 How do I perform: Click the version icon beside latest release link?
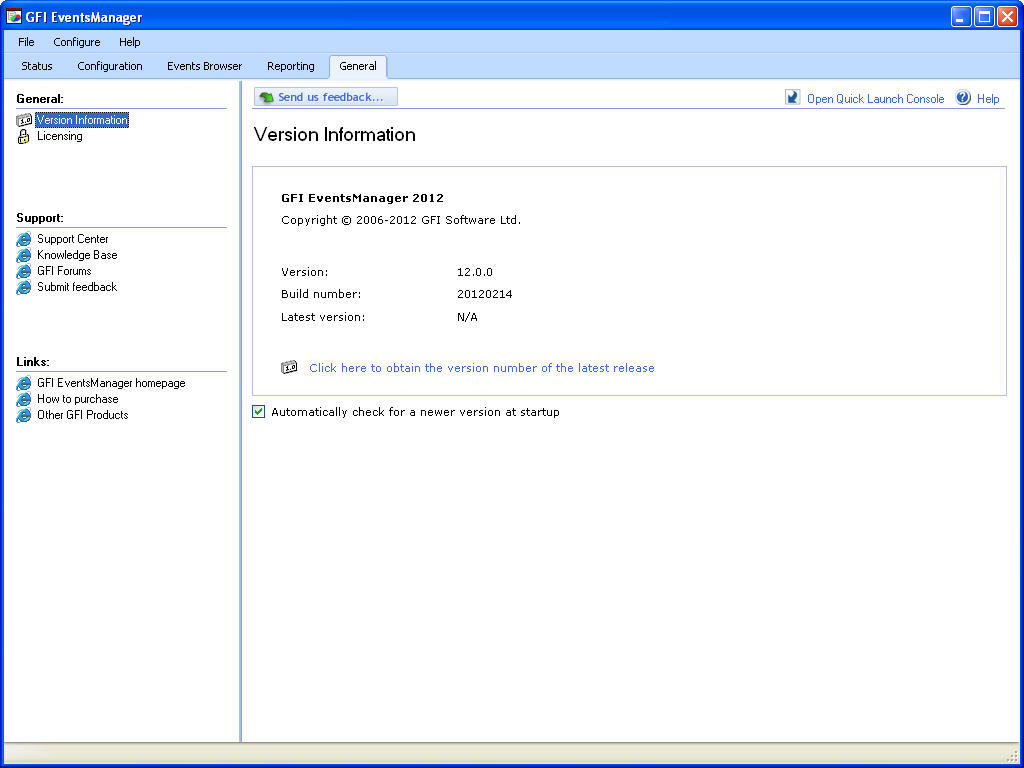pyautogui.click(x=289, y=368)
